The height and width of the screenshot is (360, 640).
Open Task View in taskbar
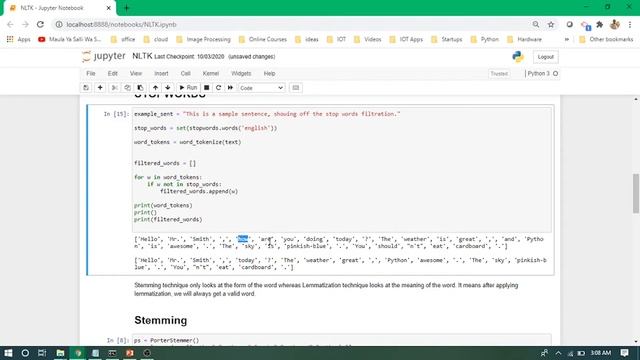42,353
